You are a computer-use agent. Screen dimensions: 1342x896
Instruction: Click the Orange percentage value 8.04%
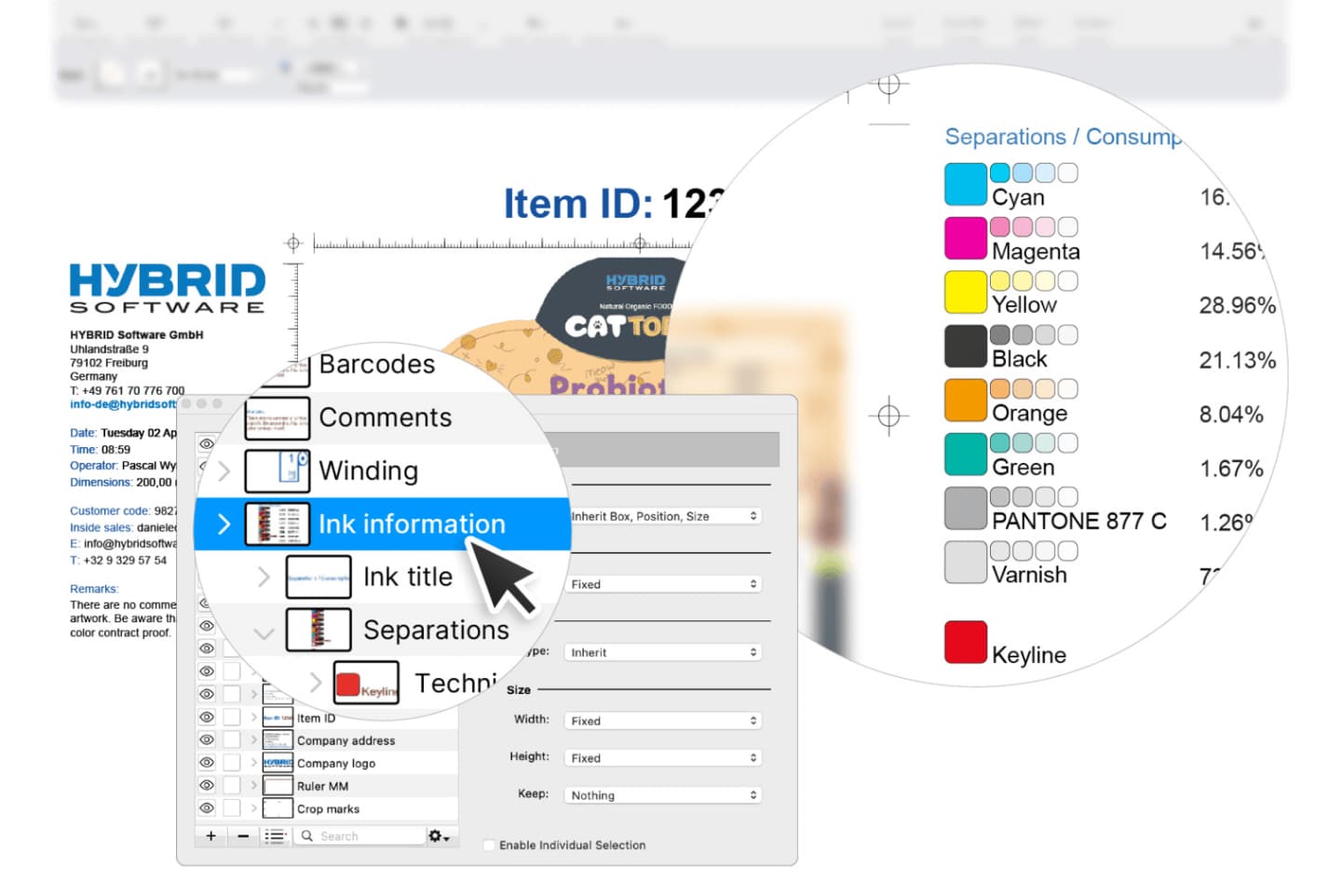[x=1231, y=414]
